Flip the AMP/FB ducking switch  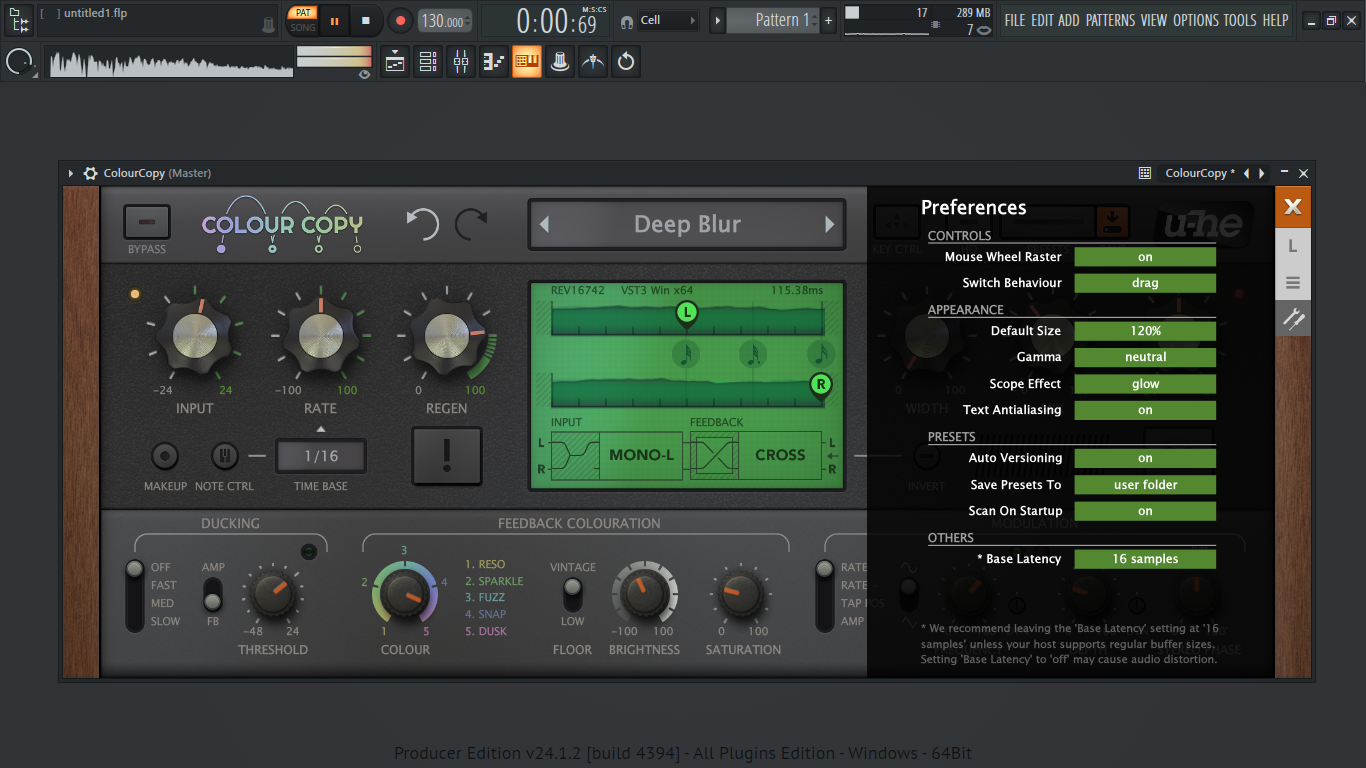coord(212,594)
